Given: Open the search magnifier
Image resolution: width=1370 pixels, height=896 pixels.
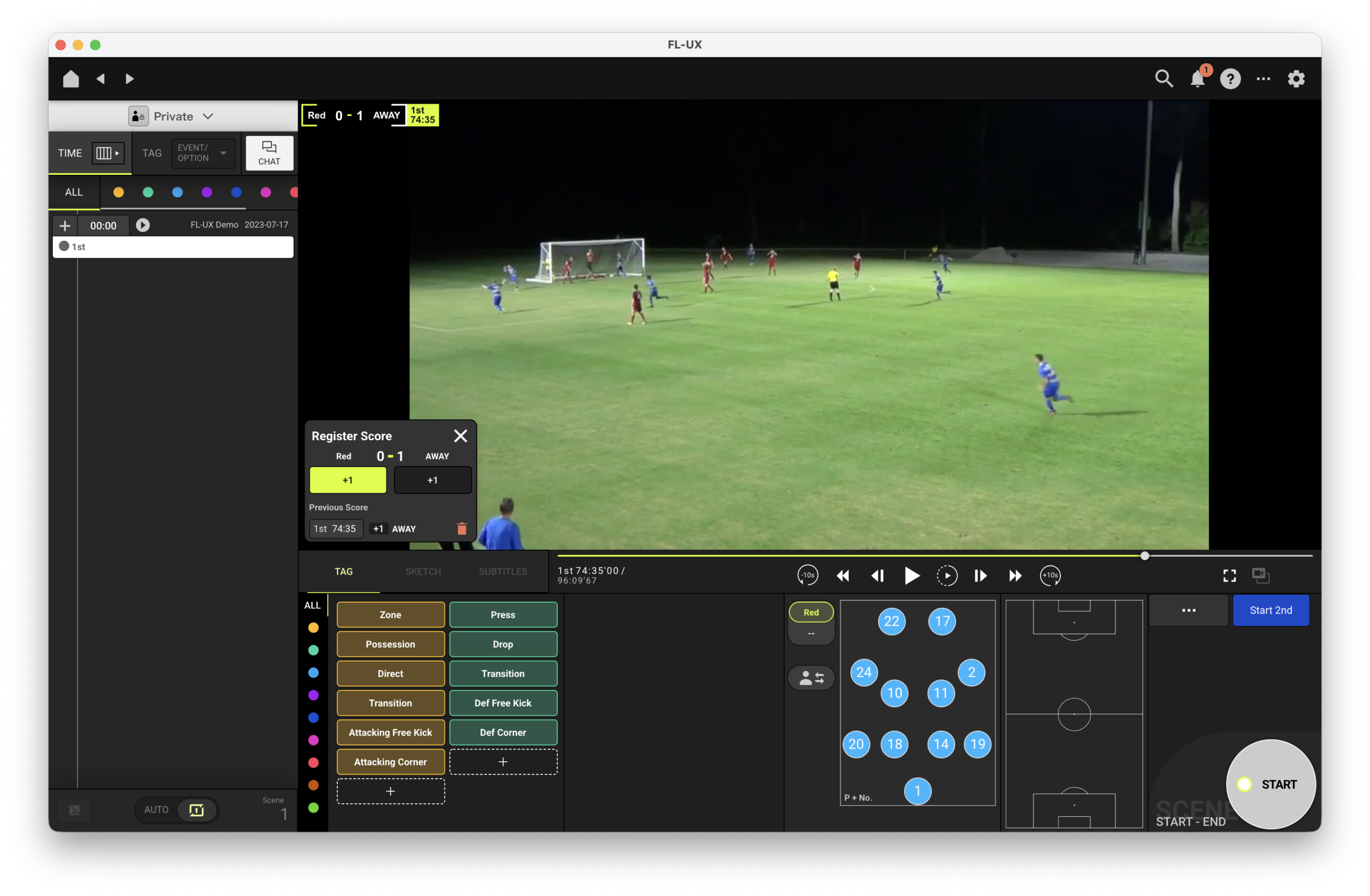Looking at the screenshot, I should tap(1164, 79).
